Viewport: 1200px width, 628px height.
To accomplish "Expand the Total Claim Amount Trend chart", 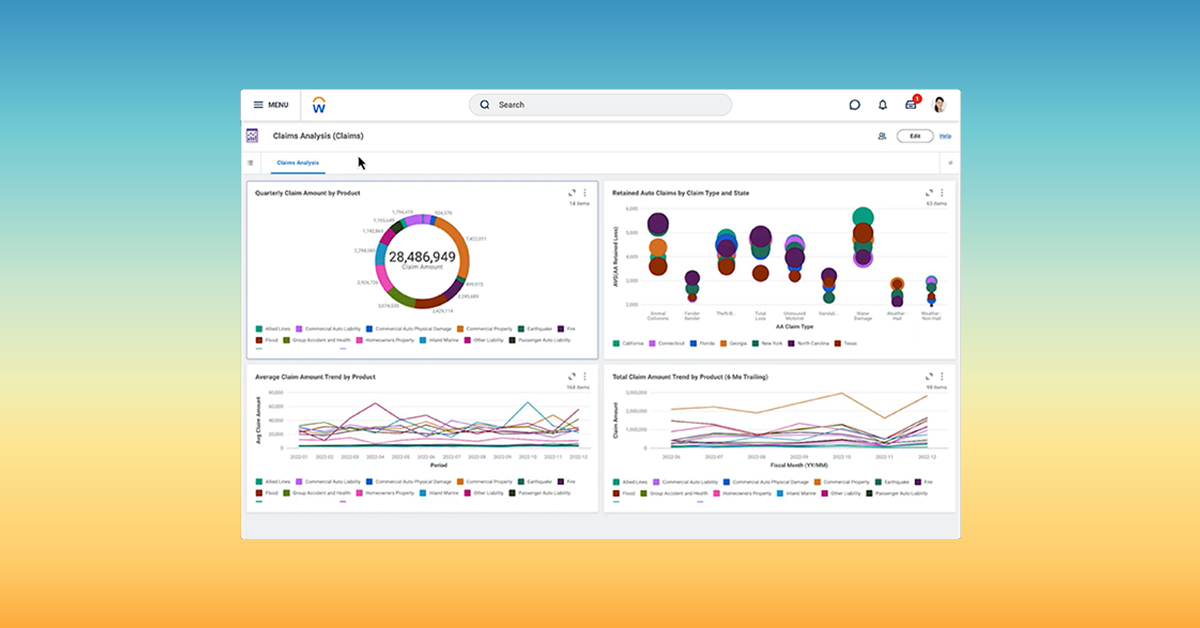I will tap(929, 376).
